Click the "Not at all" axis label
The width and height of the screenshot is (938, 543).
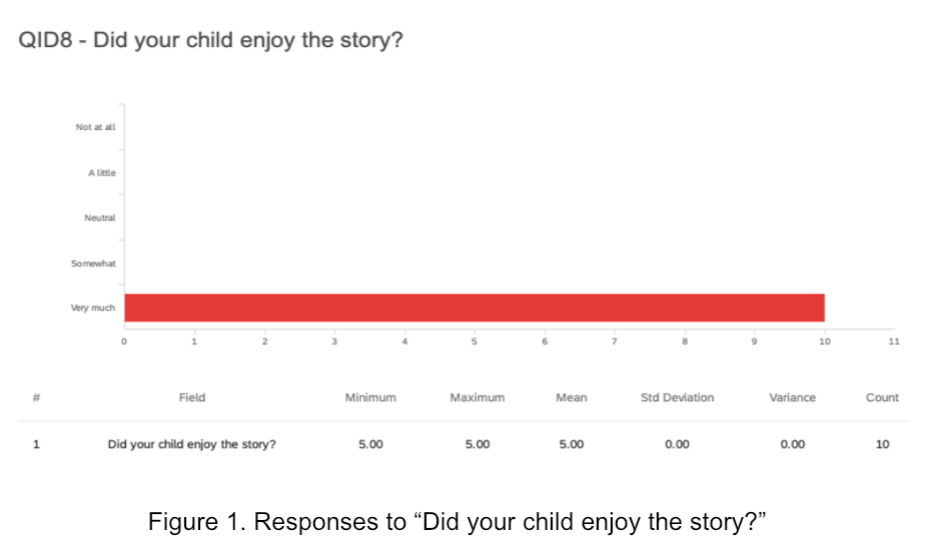(95, 127)
